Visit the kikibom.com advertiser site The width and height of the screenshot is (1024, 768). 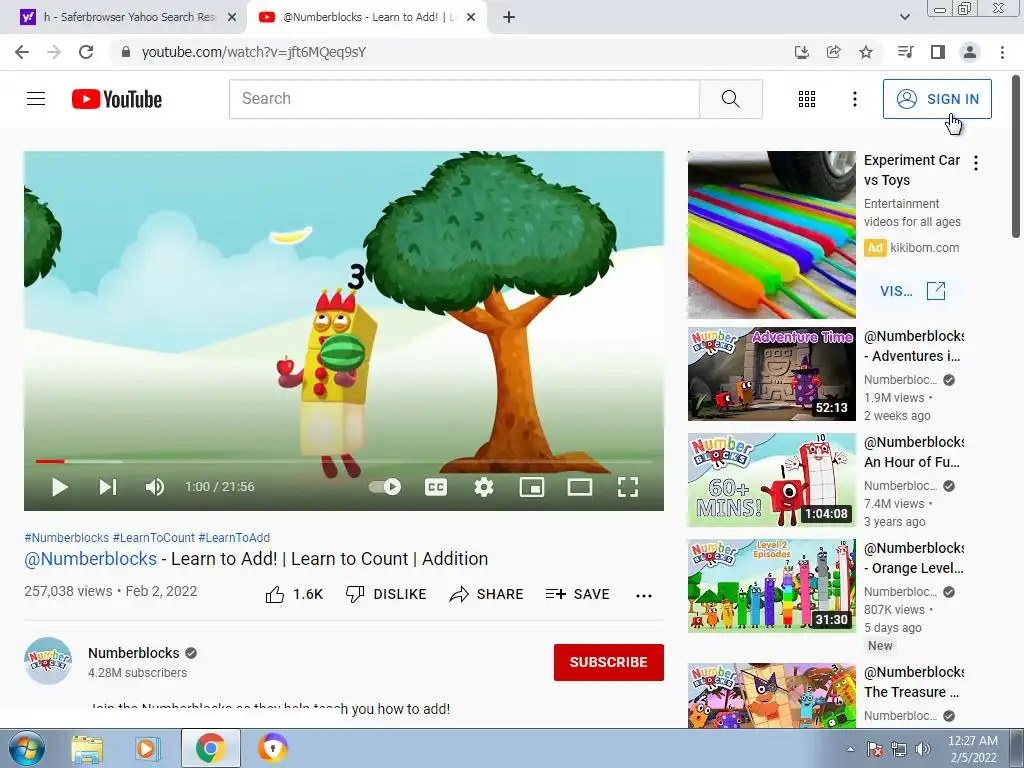912,291
